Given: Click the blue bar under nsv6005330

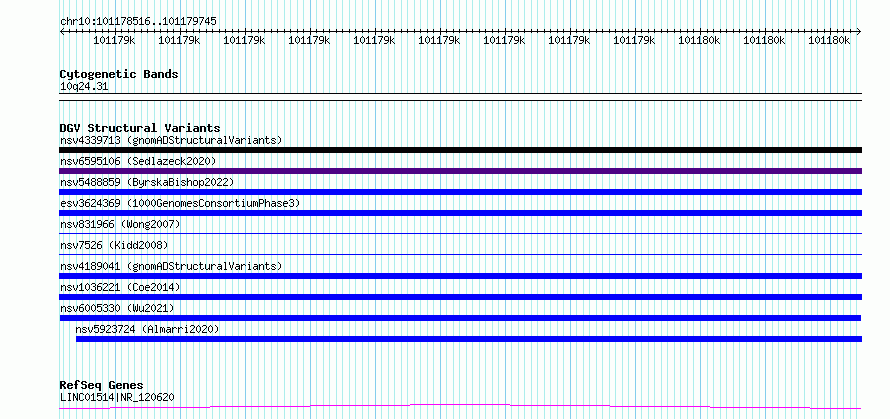Looking at the screenshot, I should tap(460, 318).
